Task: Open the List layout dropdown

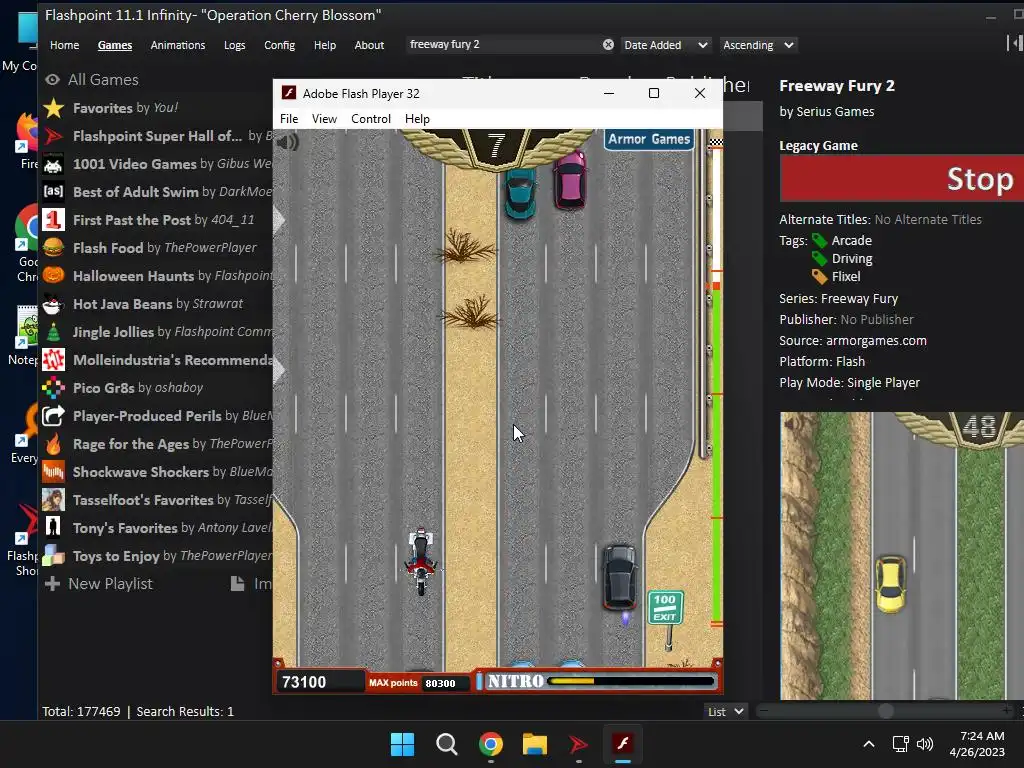Action: [726, 711]
